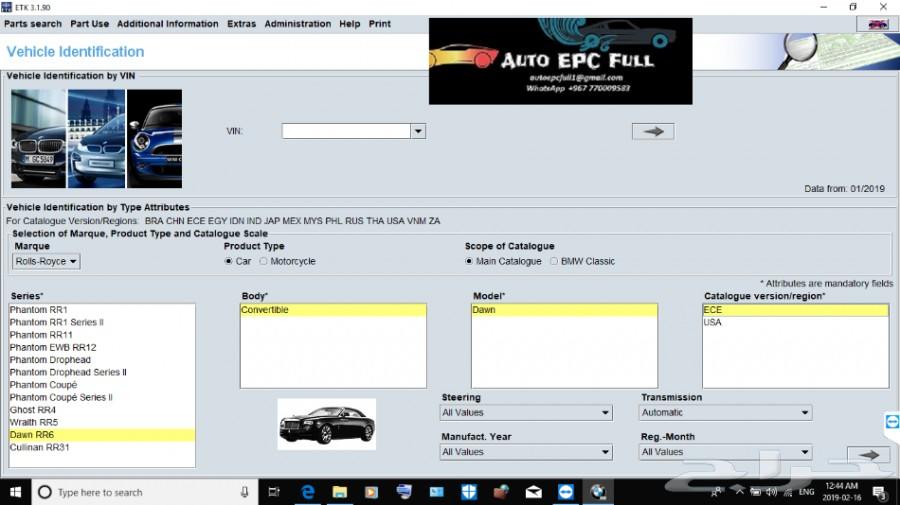Viewport: 900px width, 505px height.
Task: Click the black Rolls-Royce Dawn car thumbnail
Action: [327, 424]
